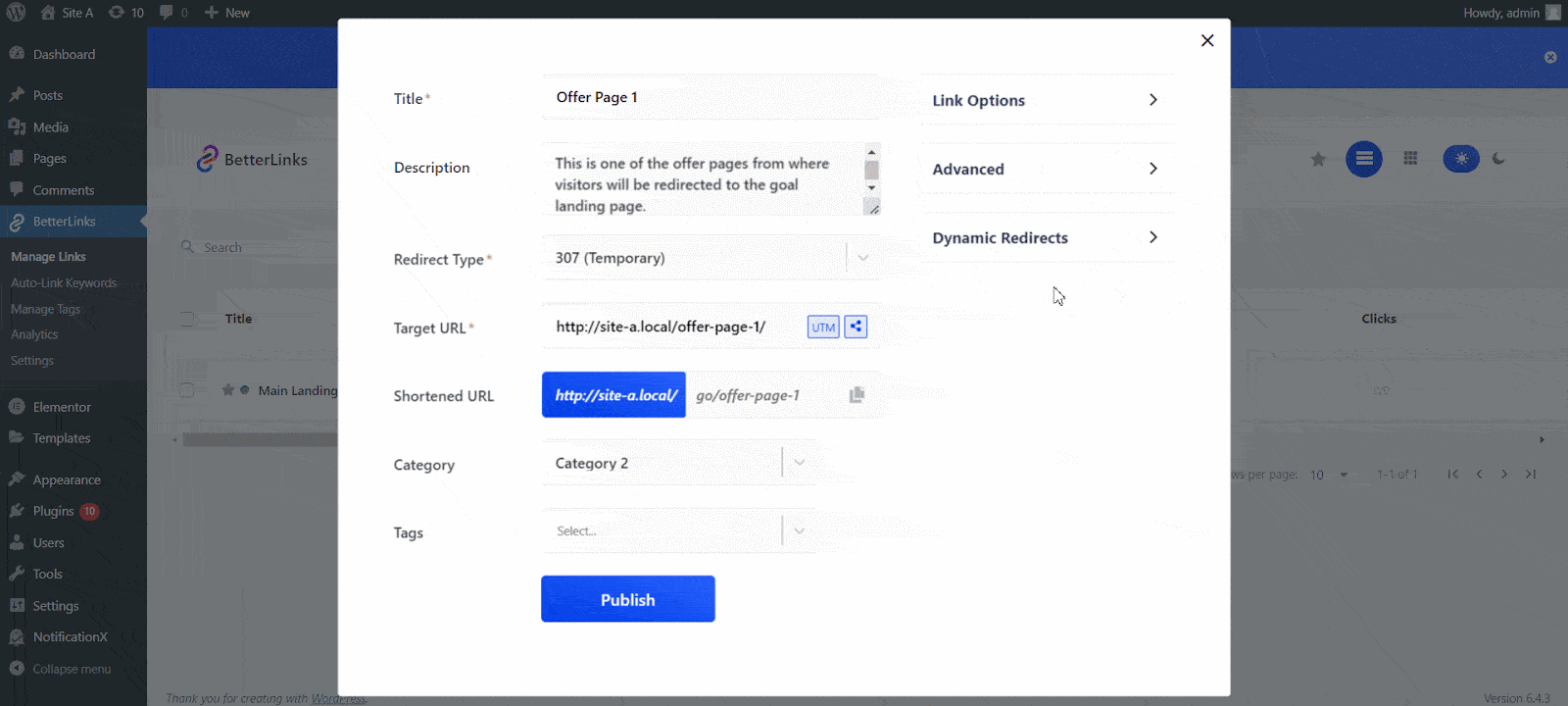Switch to grid view icon
The width and height of the screenshot is (1568, 706).
pyautogui.click(x=1410, y=159)
